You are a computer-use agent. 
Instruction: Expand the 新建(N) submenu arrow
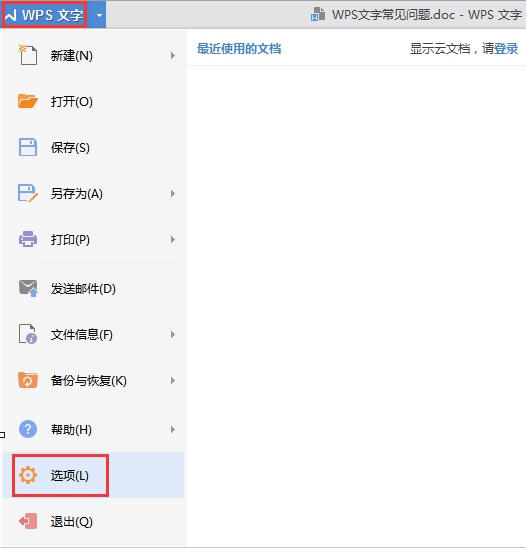coord(173,55)
